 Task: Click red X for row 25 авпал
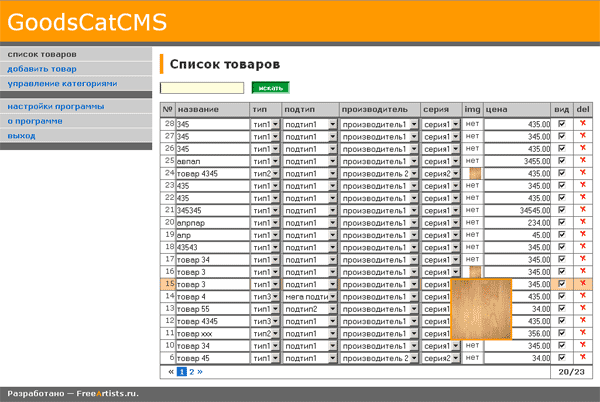point(583,160)
